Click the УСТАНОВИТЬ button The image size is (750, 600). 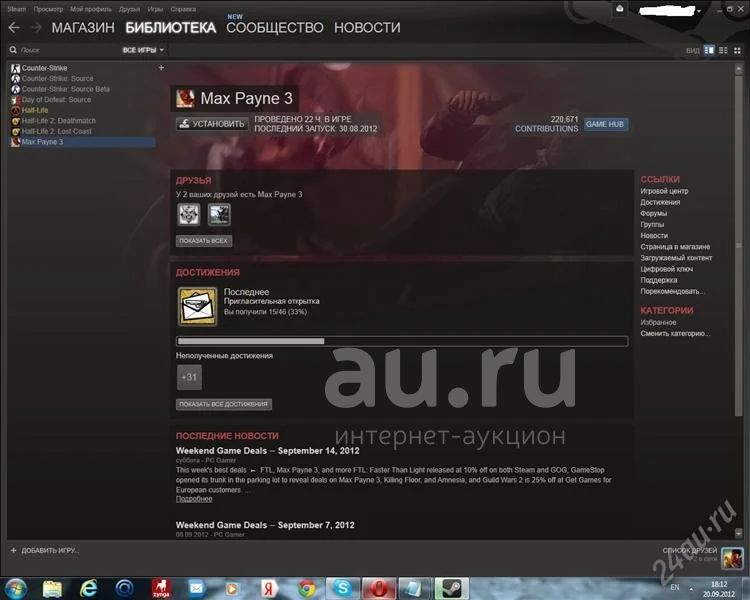point(212,124)
